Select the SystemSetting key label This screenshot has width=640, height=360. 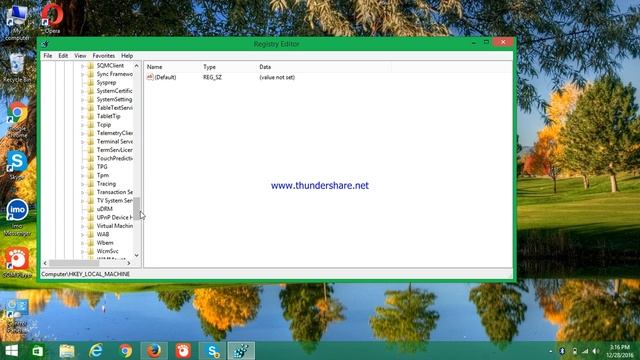pos(114,100)
